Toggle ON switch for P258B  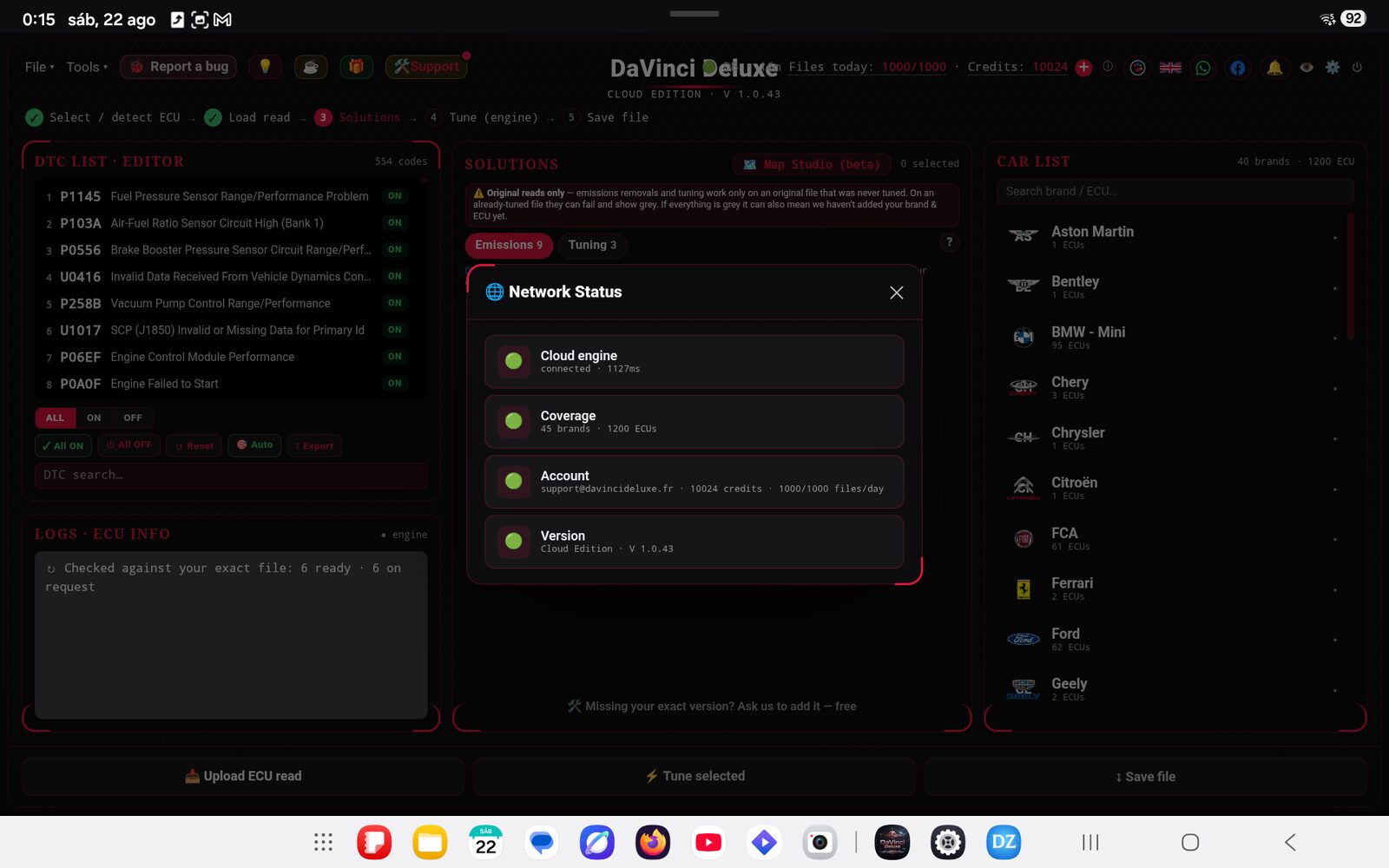coord(395,303)
